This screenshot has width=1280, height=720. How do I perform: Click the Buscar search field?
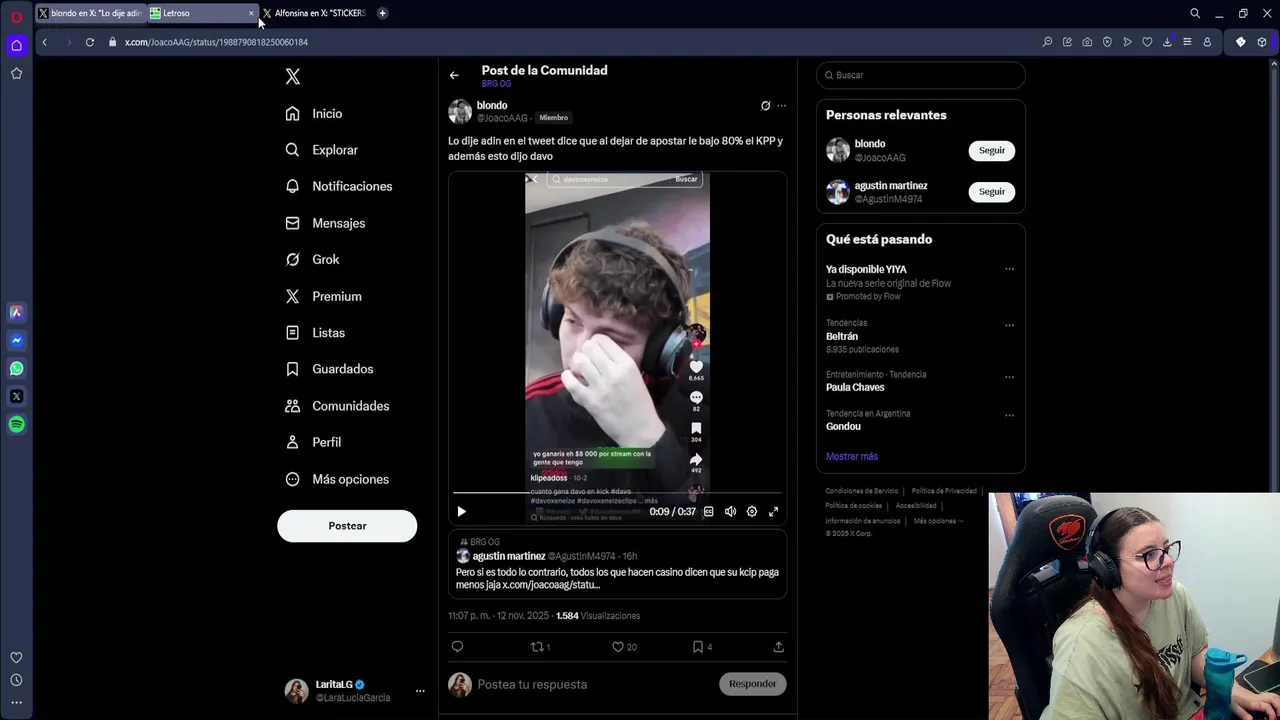coord(921,75)
